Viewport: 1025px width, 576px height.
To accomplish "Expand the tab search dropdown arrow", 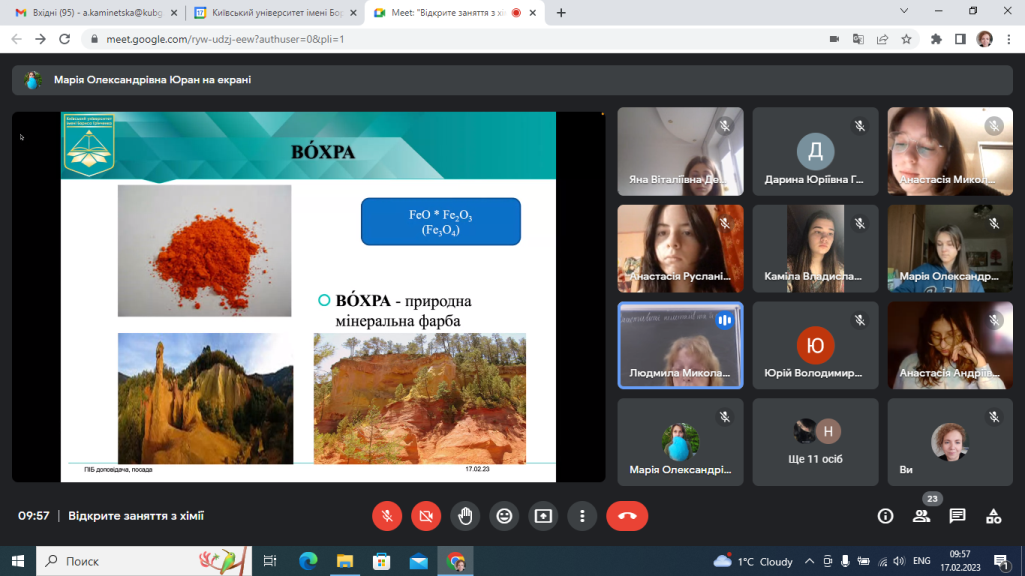I will [x=904, y=11].
